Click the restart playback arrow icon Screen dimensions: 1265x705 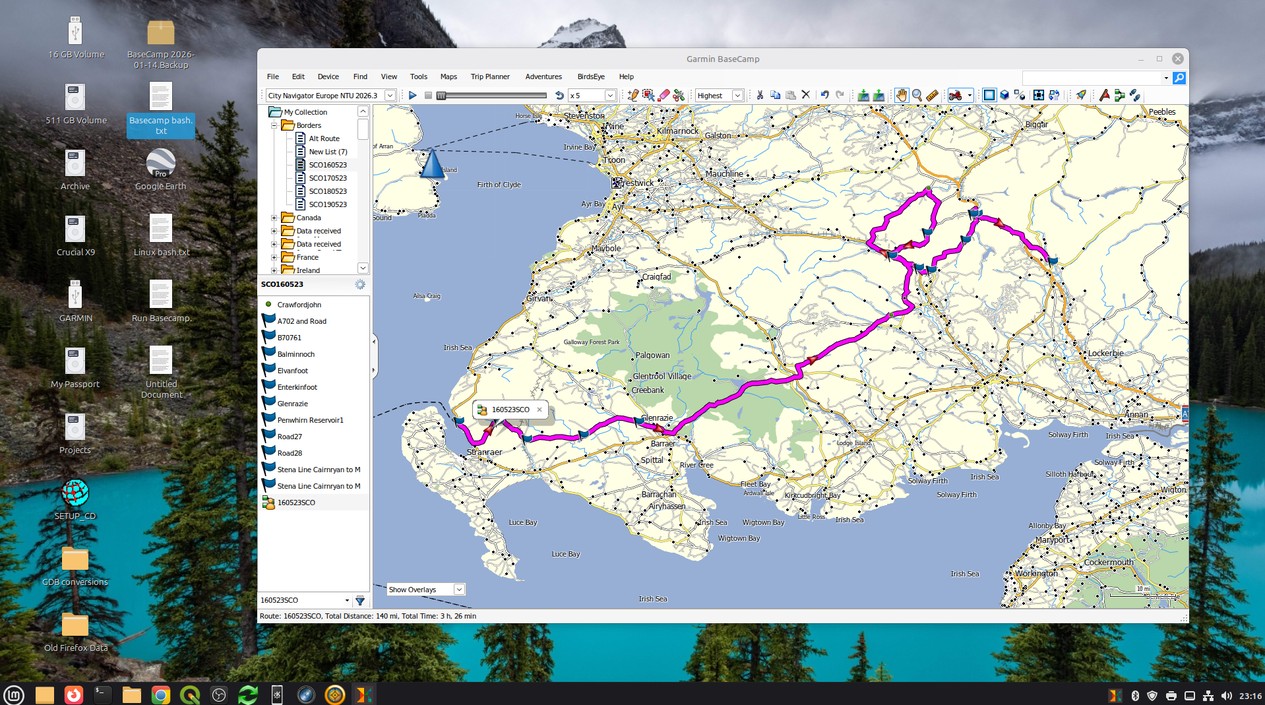coord(559,95)
